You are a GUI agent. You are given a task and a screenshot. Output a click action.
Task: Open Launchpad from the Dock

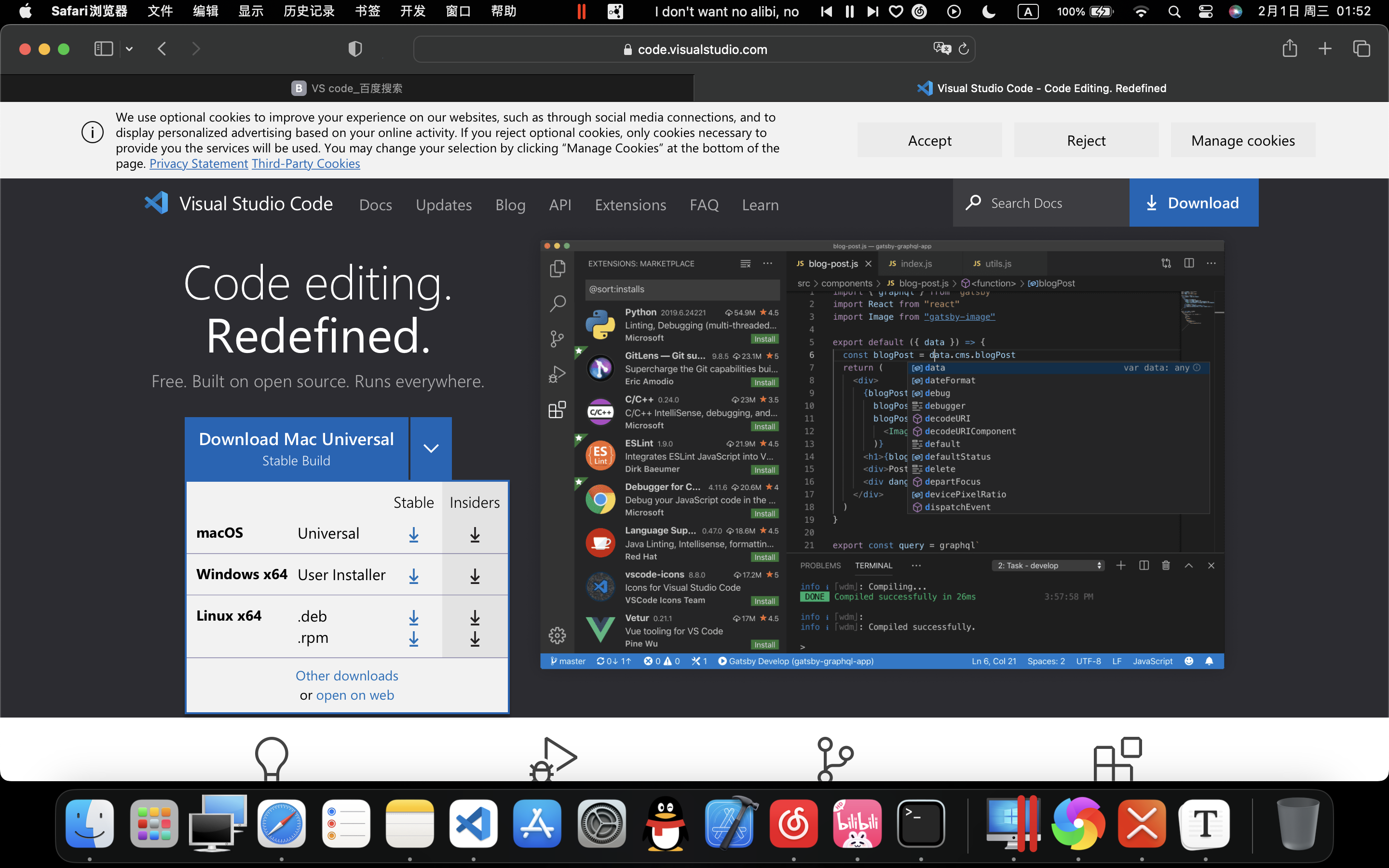154,823
